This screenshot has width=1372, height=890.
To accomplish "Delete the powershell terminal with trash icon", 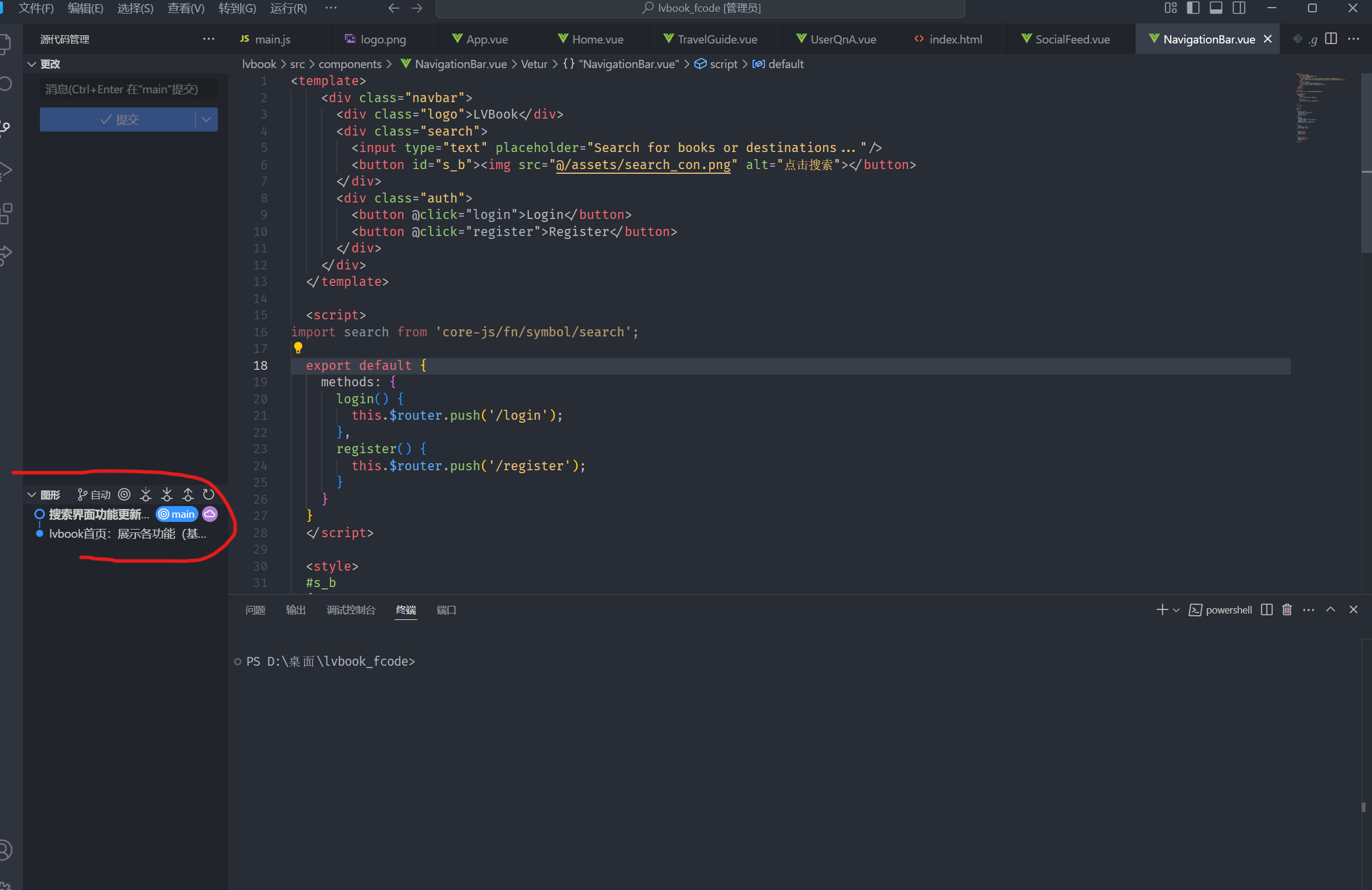I will (x=1287, y=609).
